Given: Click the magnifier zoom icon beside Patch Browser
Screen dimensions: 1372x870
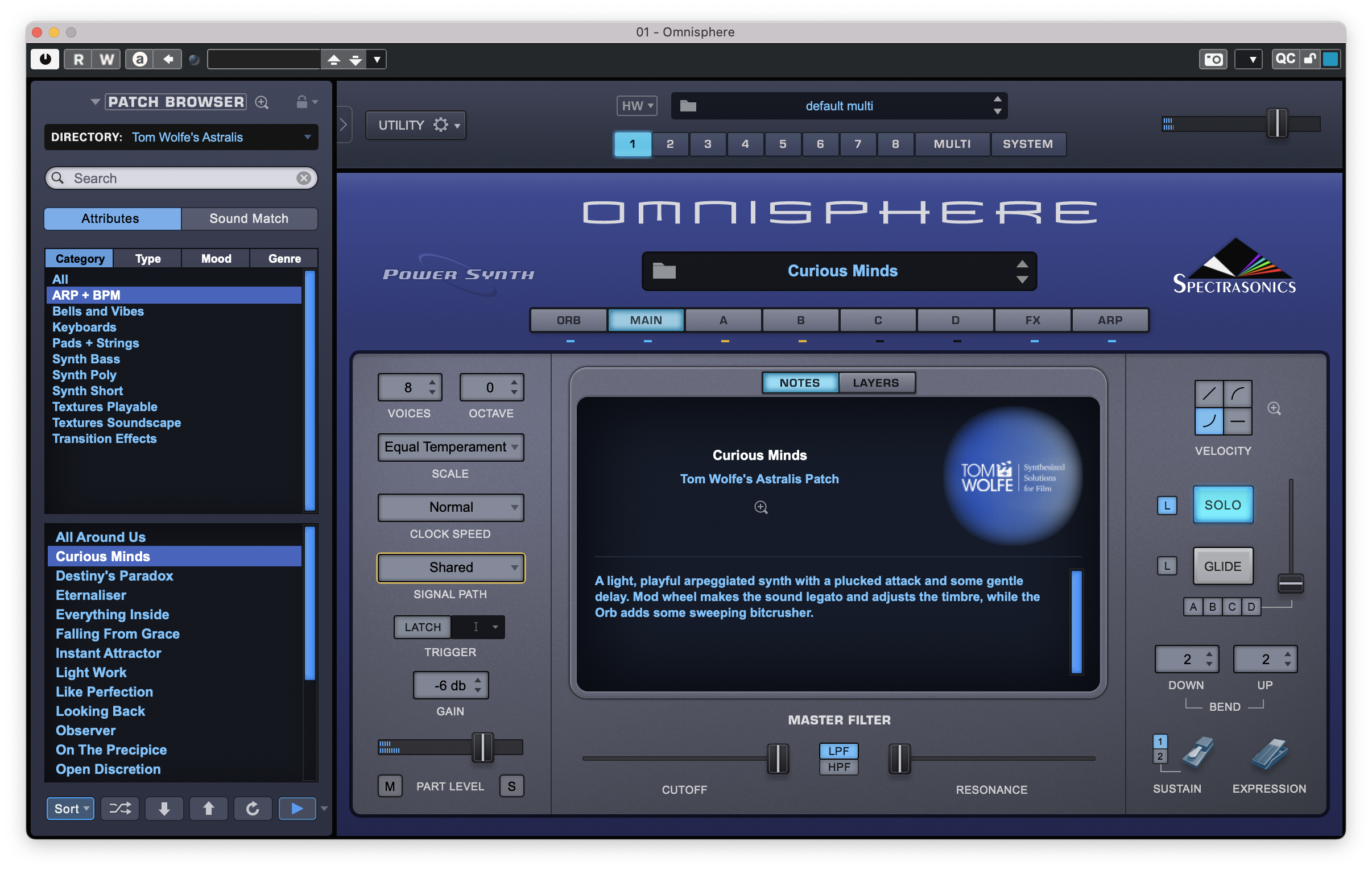Looking at the screenshot, I should point(262,102).
